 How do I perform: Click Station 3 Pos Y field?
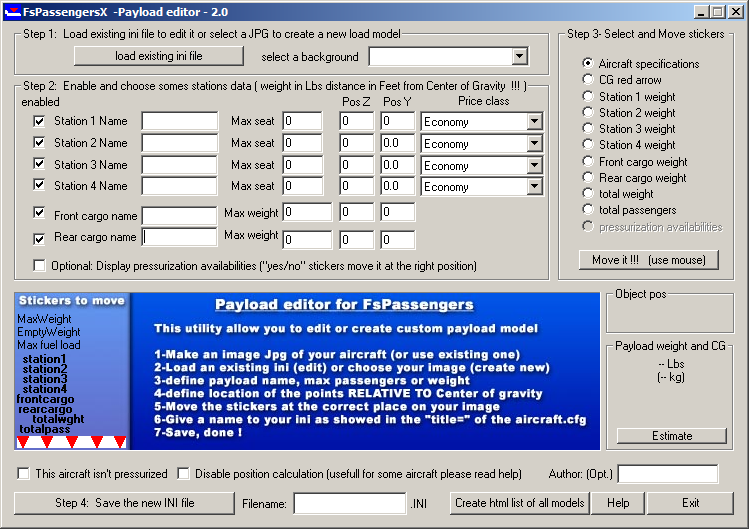[397, 165]
